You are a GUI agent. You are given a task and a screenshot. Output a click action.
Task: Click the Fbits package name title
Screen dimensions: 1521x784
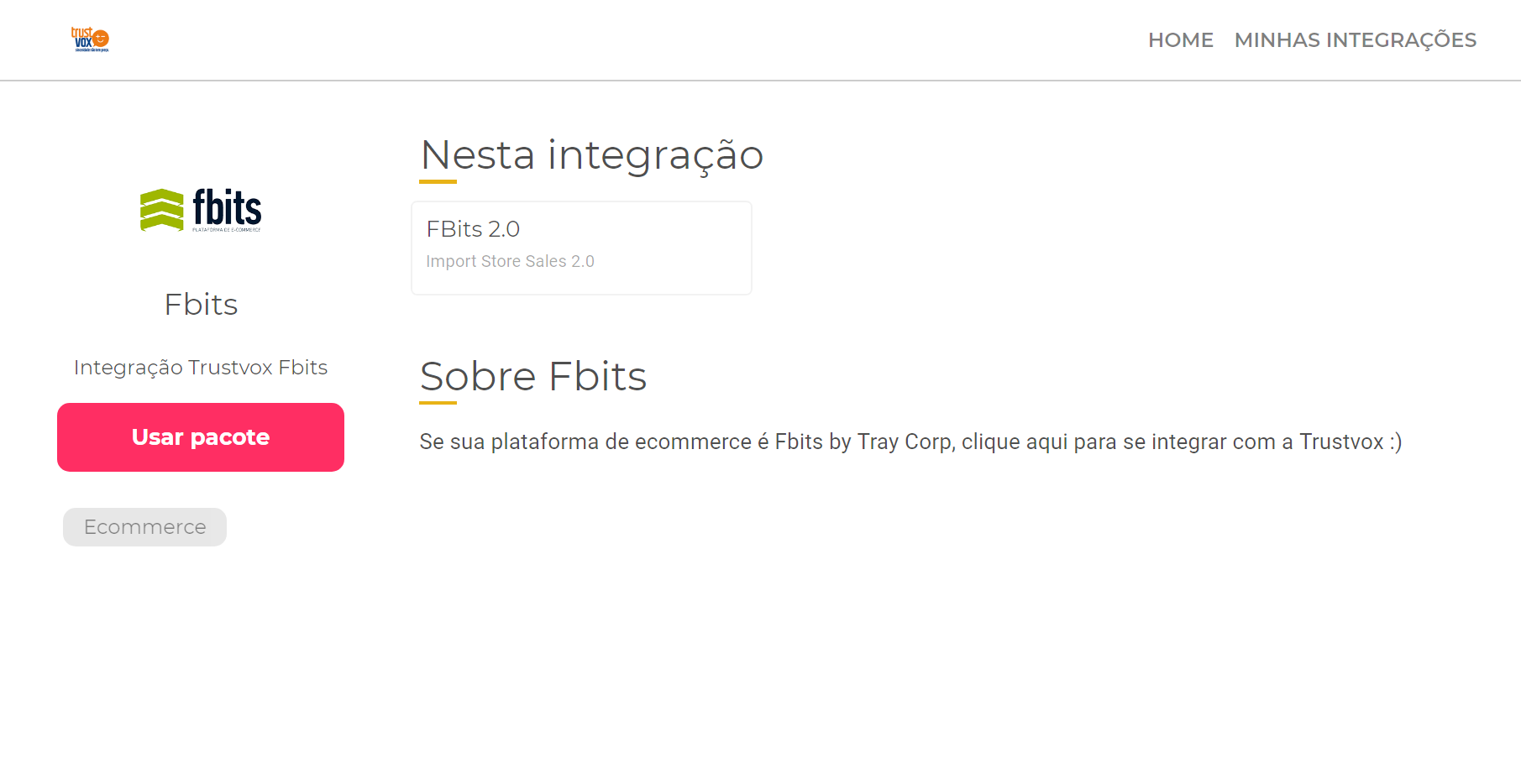pyautogui.click(x=201, y=304)
